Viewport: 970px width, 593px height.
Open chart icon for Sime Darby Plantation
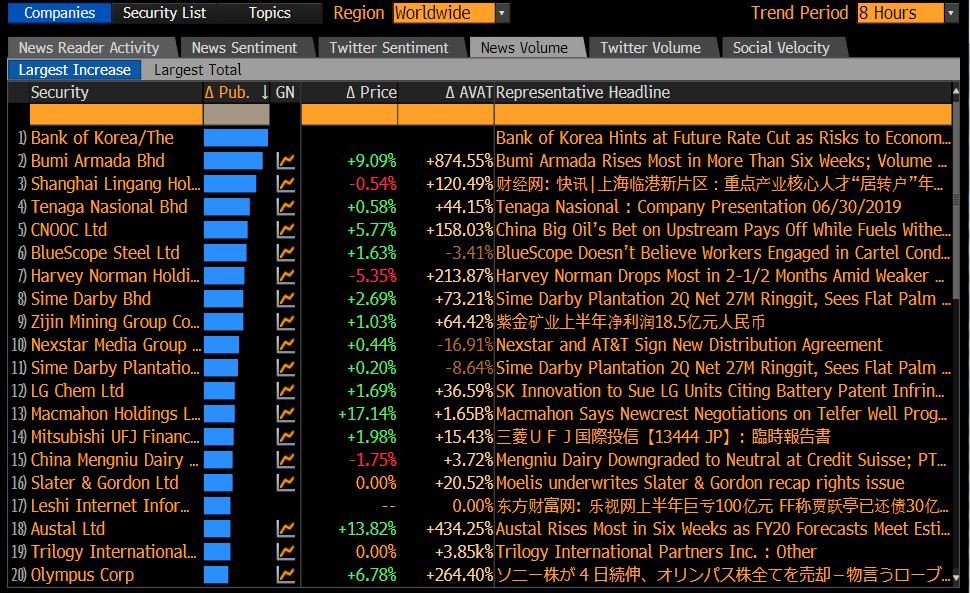pos(285,367)
